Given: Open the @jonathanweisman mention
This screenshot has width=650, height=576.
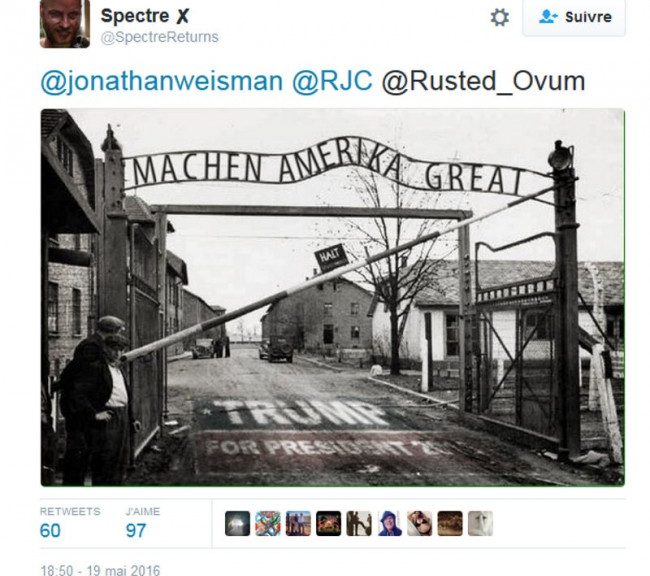Looking at the screenshot, I should [162, 81].
